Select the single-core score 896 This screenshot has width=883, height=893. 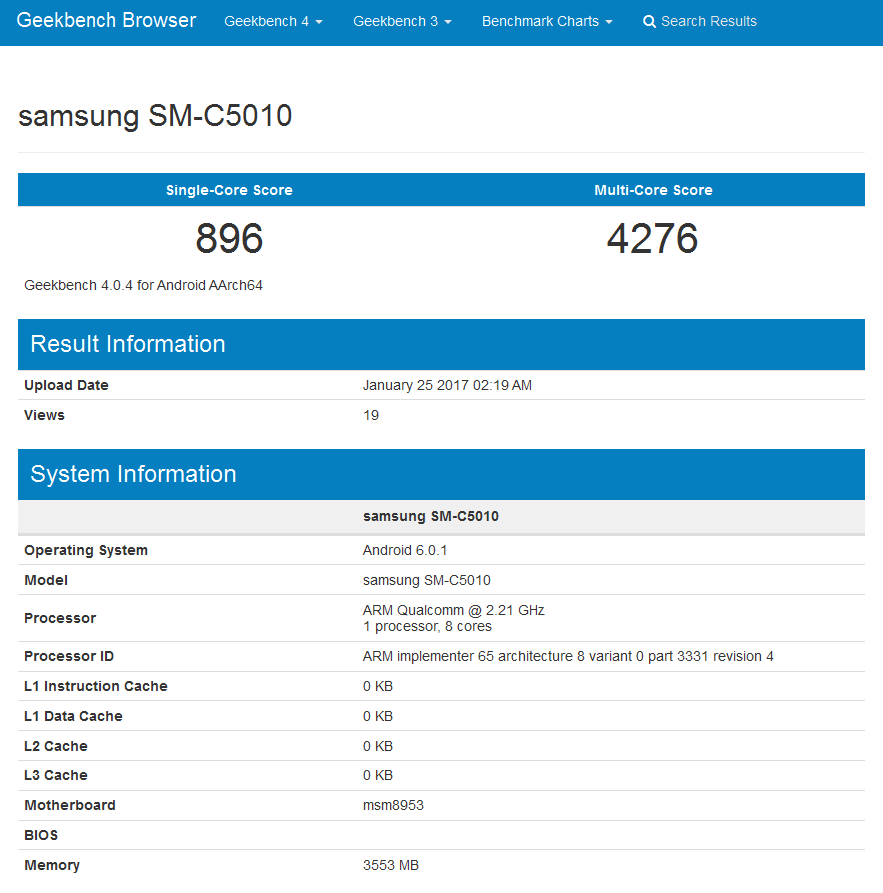coord(229,238)
